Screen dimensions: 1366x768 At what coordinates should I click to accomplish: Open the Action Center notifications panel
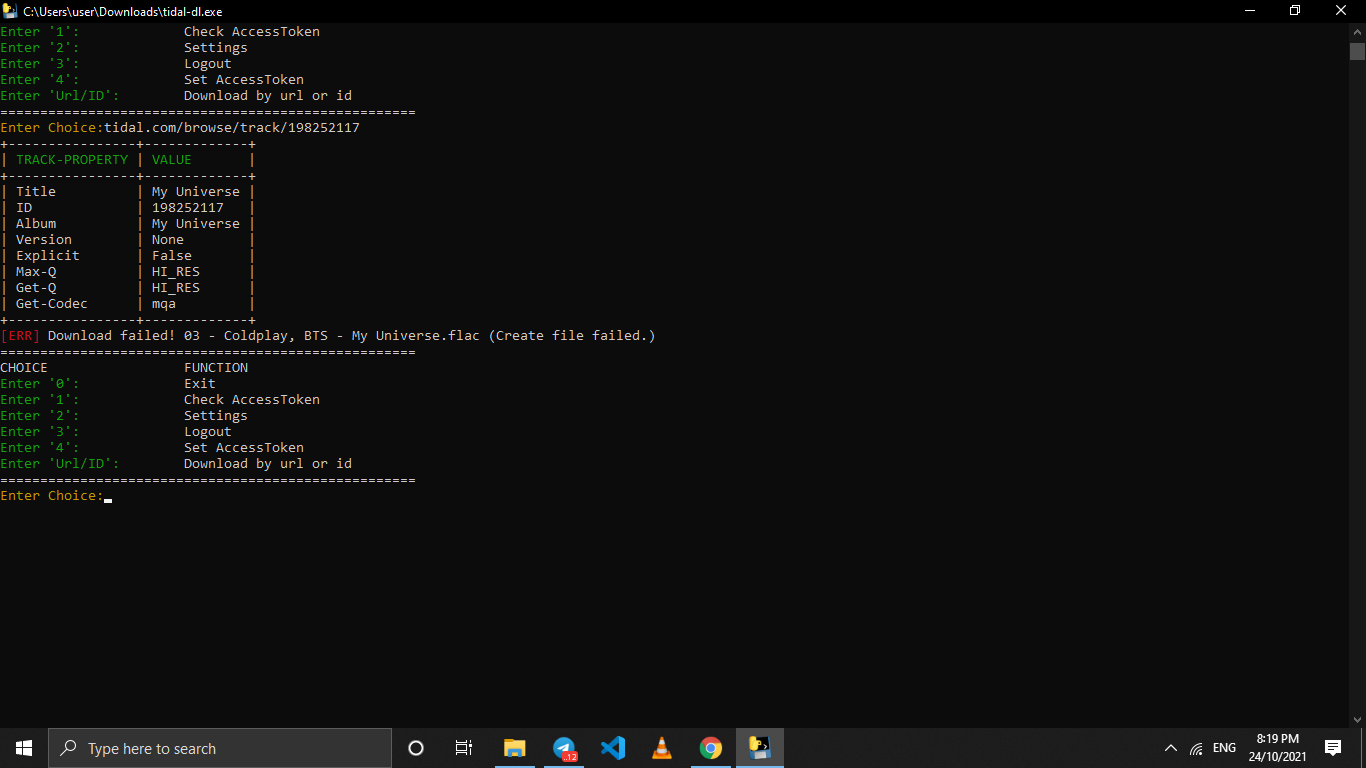click(1333, 747)
